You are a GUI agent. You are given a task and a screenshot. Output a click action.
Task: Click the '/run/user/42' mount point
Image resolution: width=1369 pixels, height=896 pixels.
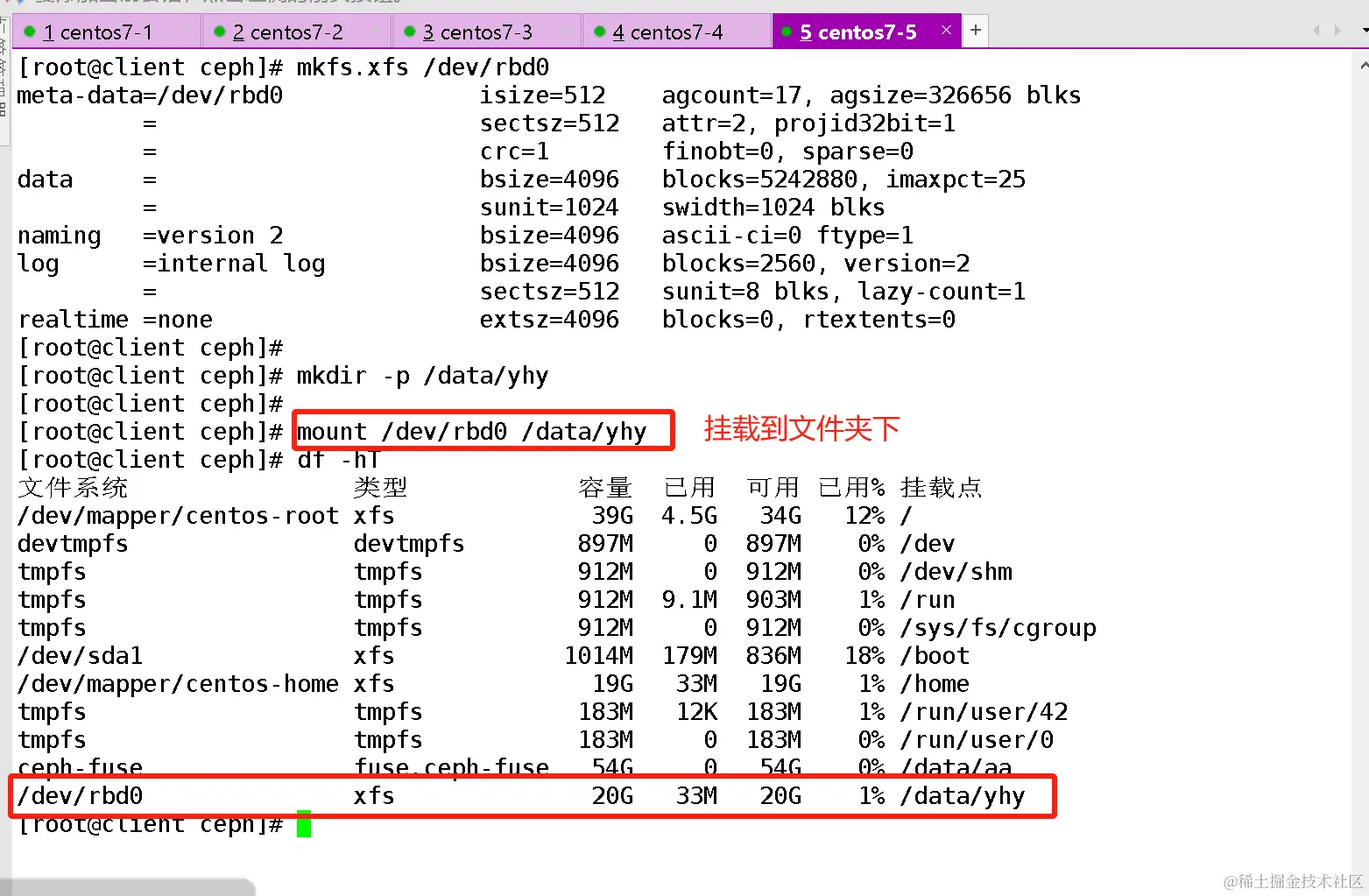click(984, 712)
